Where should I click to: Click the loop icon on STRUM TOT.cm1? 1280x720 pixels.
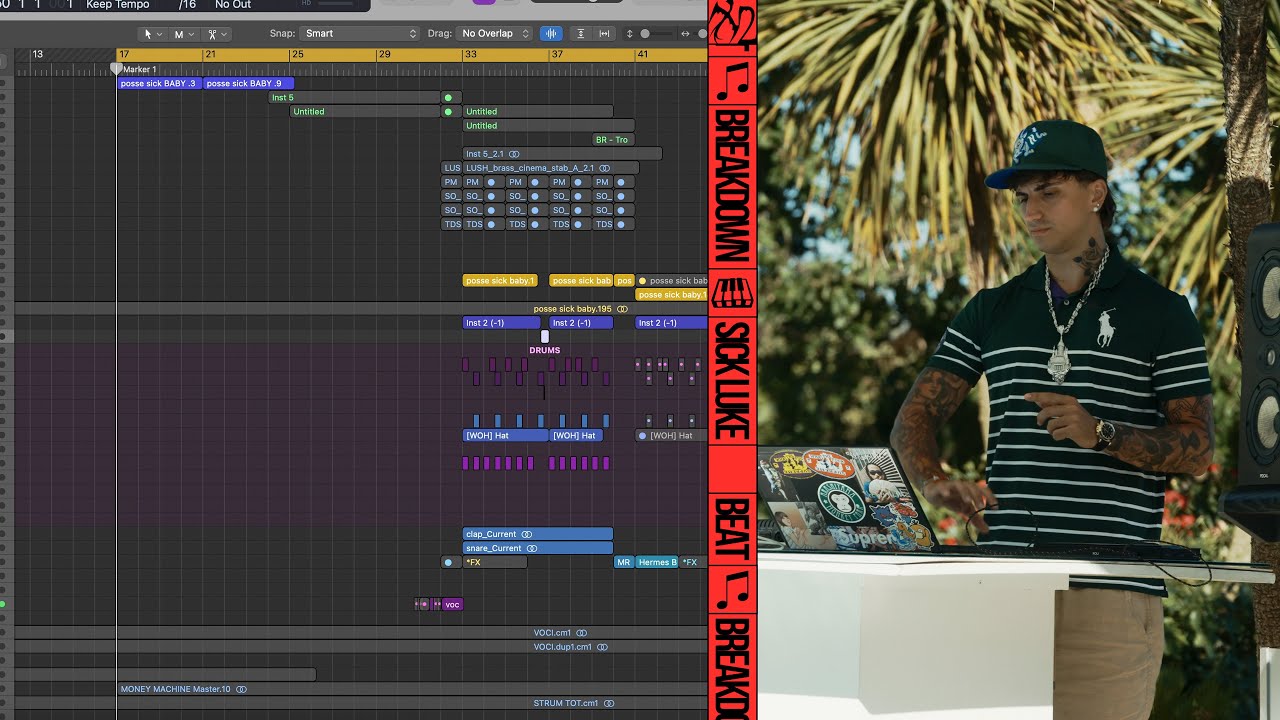[608, 703]
